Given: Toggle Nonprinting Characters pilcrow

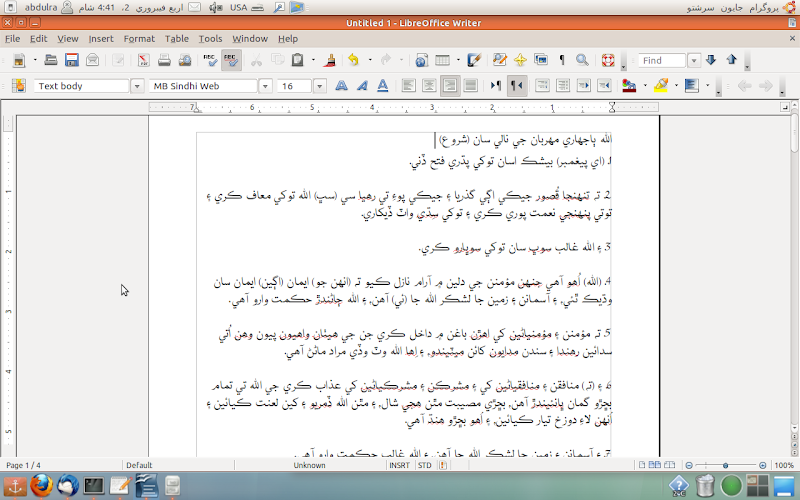Looking at the screenshot, I should tap(562, 60).
